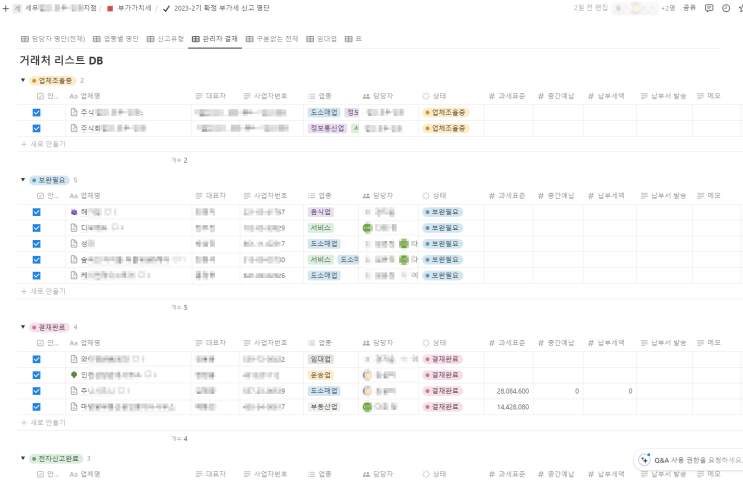
Task: Switch to the 표 view tab
Action: tap(353, 39)
